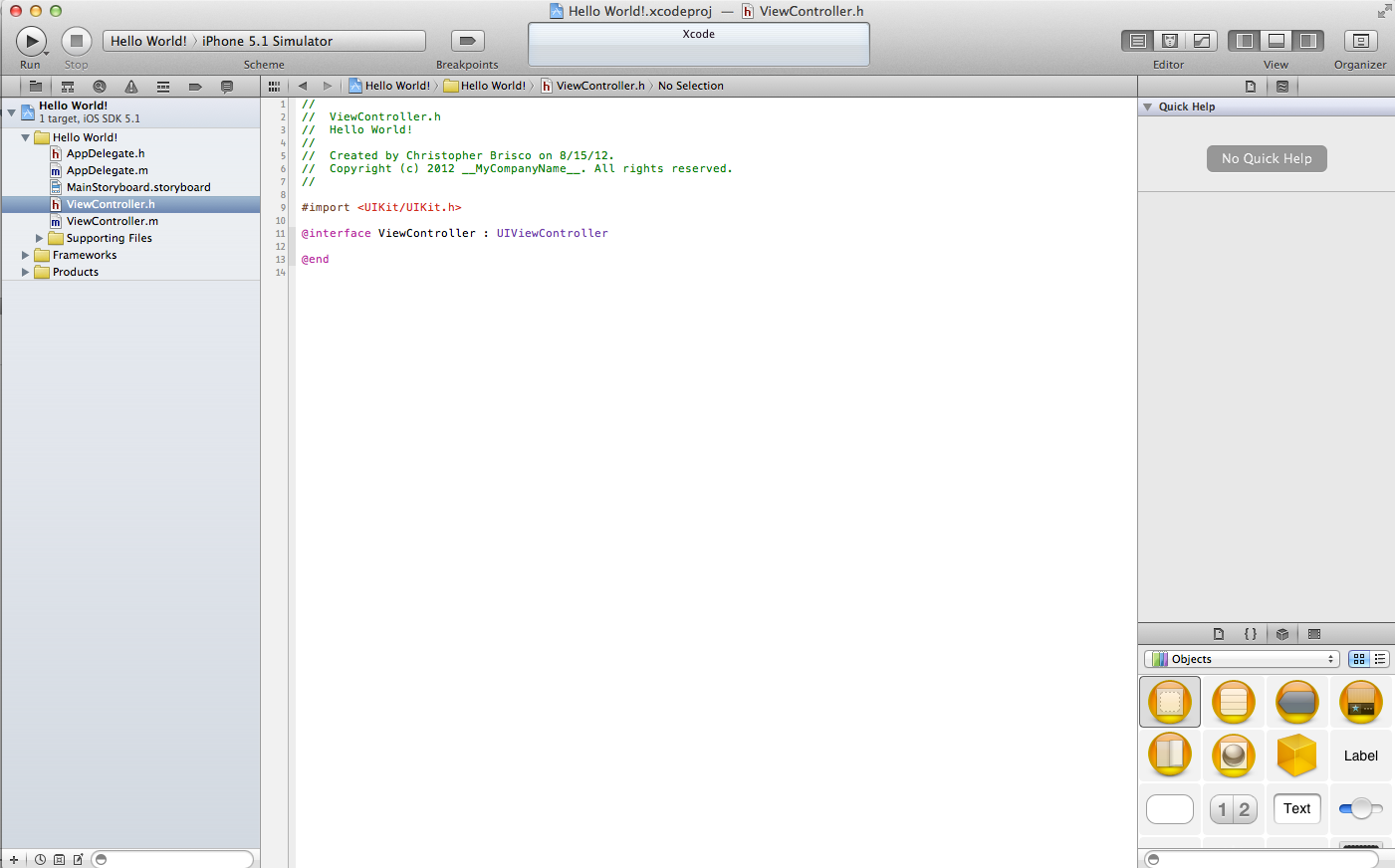Screen dimensions: 1395x868
Task: Switch to the Search navigator
Action: click(x=100, y=86)
